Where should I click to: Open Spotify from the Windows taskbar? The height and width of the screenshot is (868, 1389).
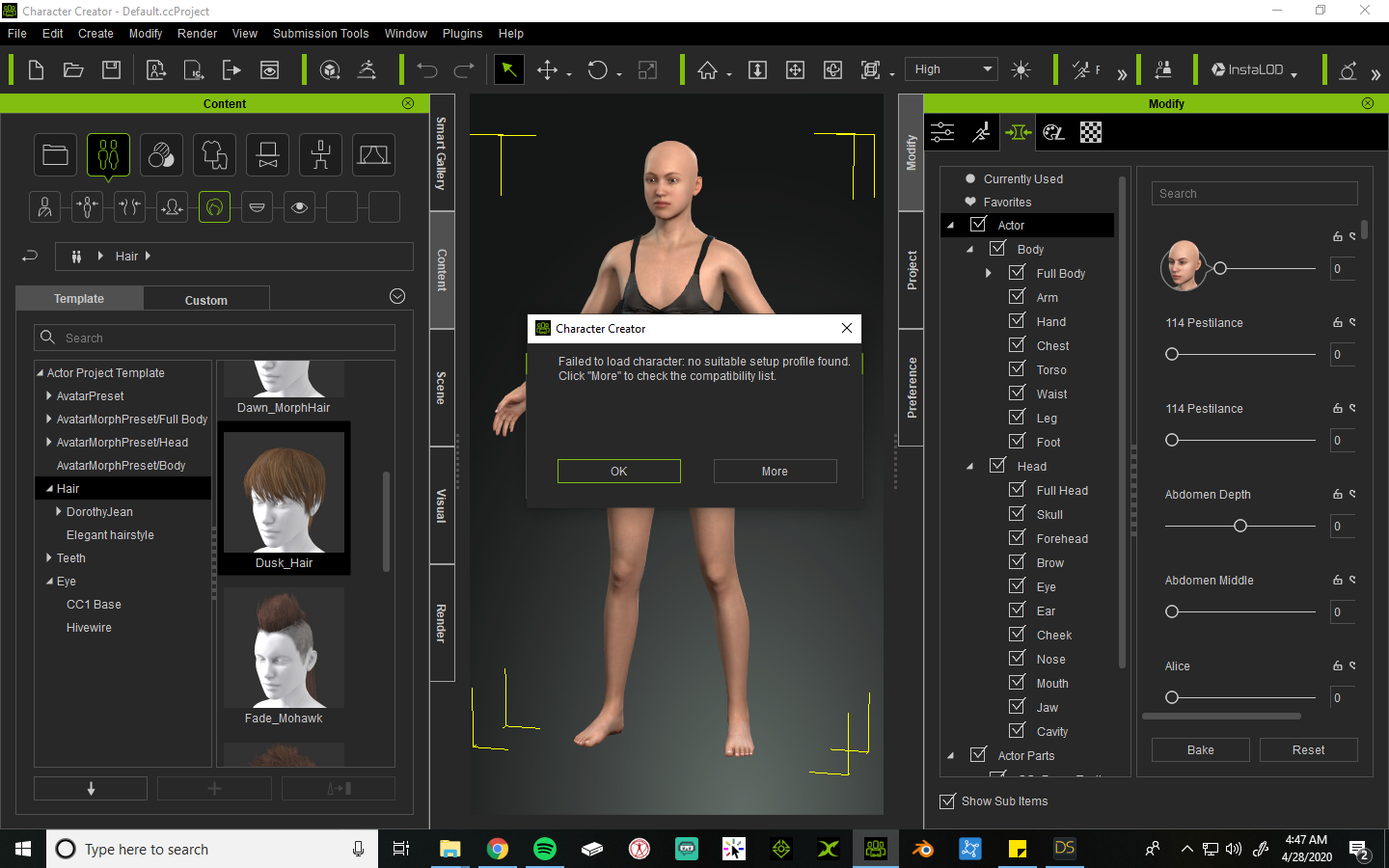tap(545, 849)
